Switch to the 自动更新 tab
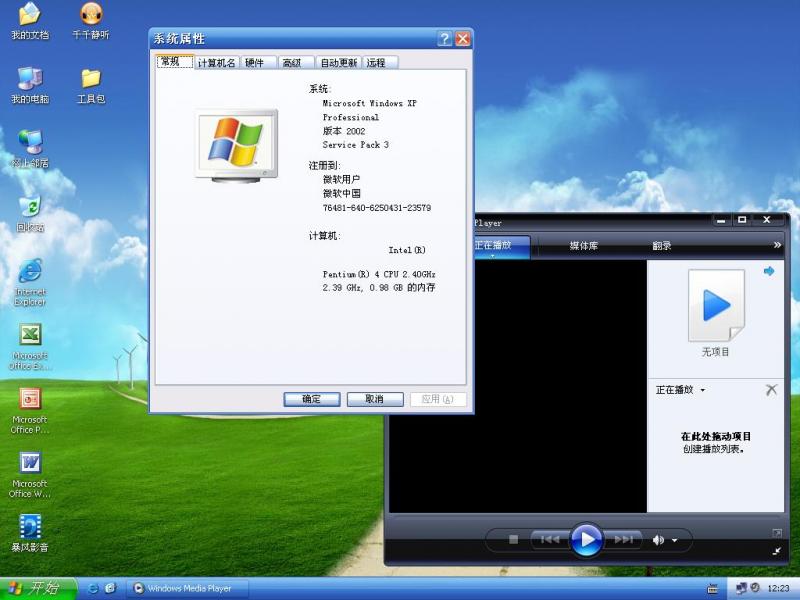Viewport: 800px width, 600px height. pyautogui.click(x=339, y=63)
